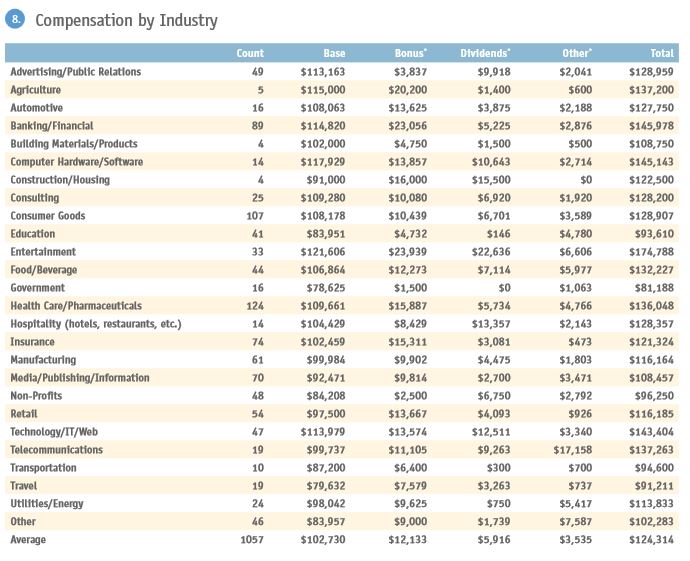Click the Consumer Goods count 107

(x=255, y=216)
